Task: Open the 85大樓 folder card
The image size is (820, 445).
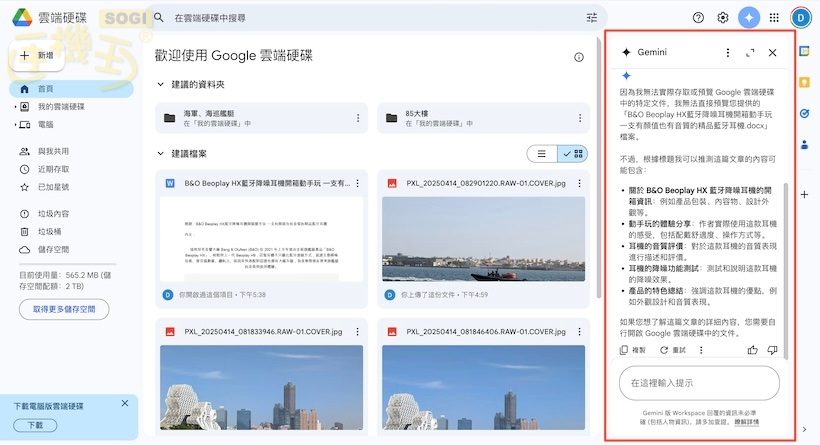Action: coord(483,118)
